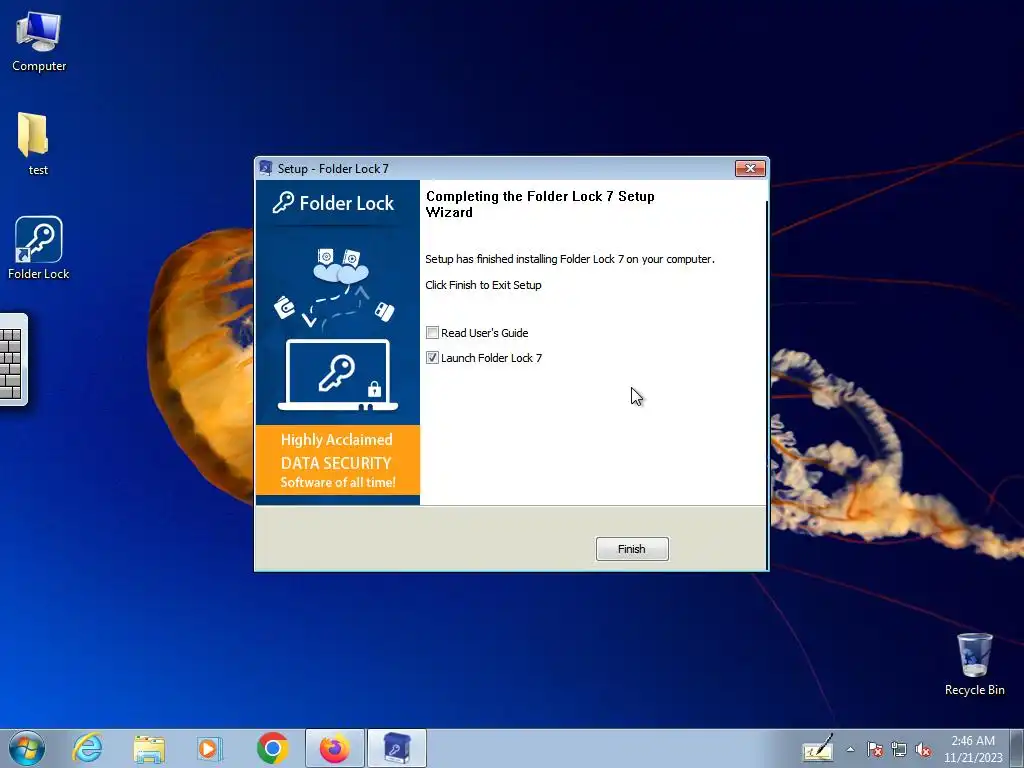Switch to Firefox in the taskbar
This screenshot has height=768, width=1024.
334,748
